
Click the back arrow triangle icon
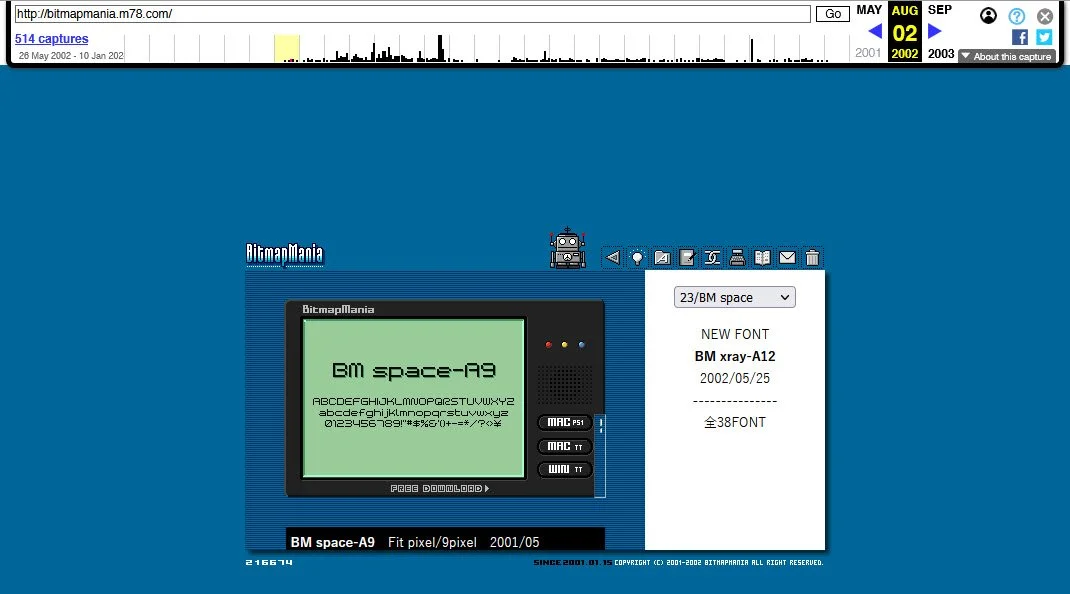[612, 257]
